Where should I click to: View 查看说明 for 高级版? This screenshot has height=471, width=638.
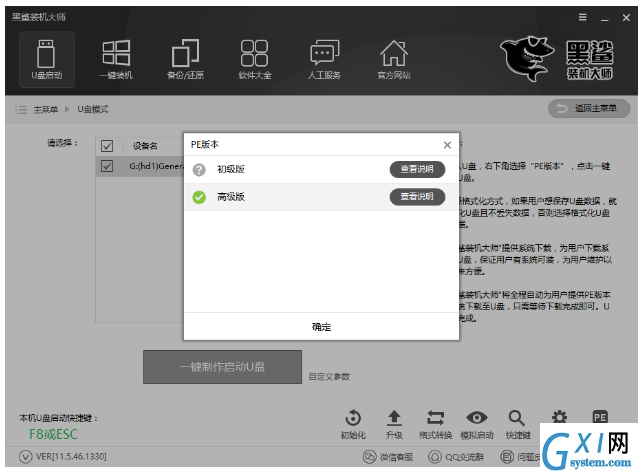417,197
